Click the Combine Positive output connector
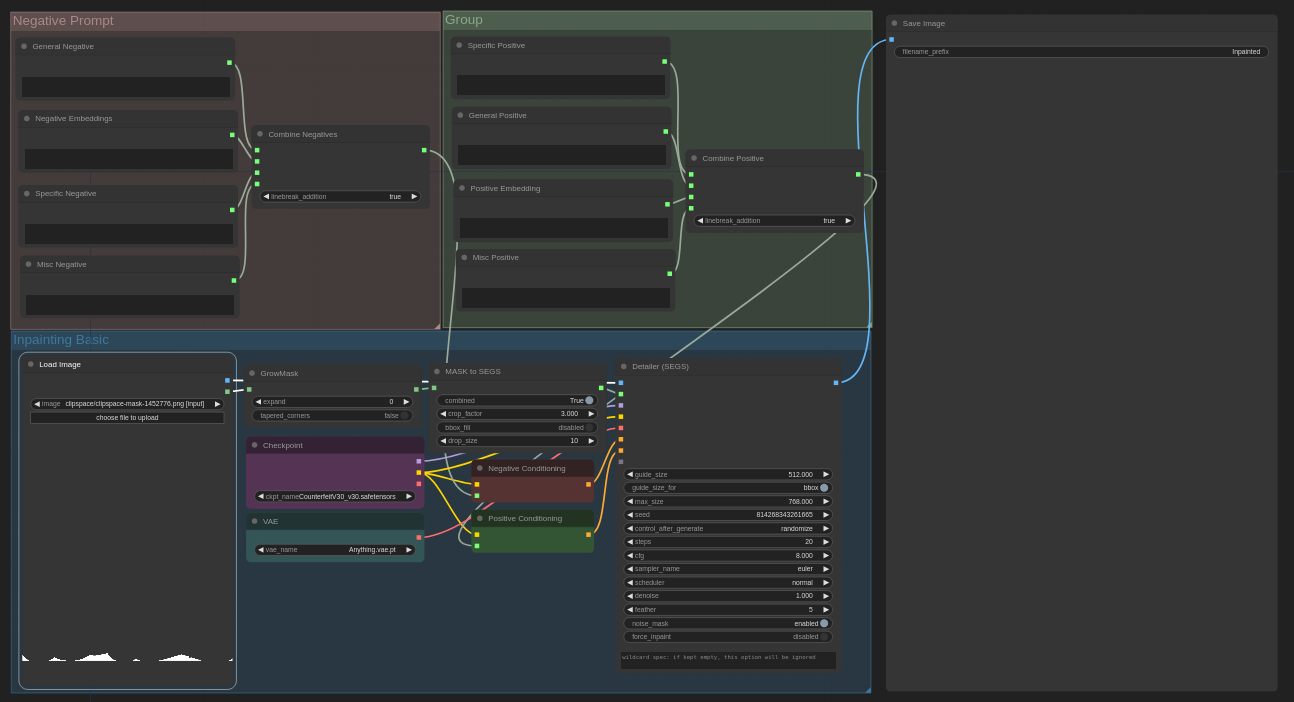This screenshot has height=702, width=1294. tap(858, 174)
